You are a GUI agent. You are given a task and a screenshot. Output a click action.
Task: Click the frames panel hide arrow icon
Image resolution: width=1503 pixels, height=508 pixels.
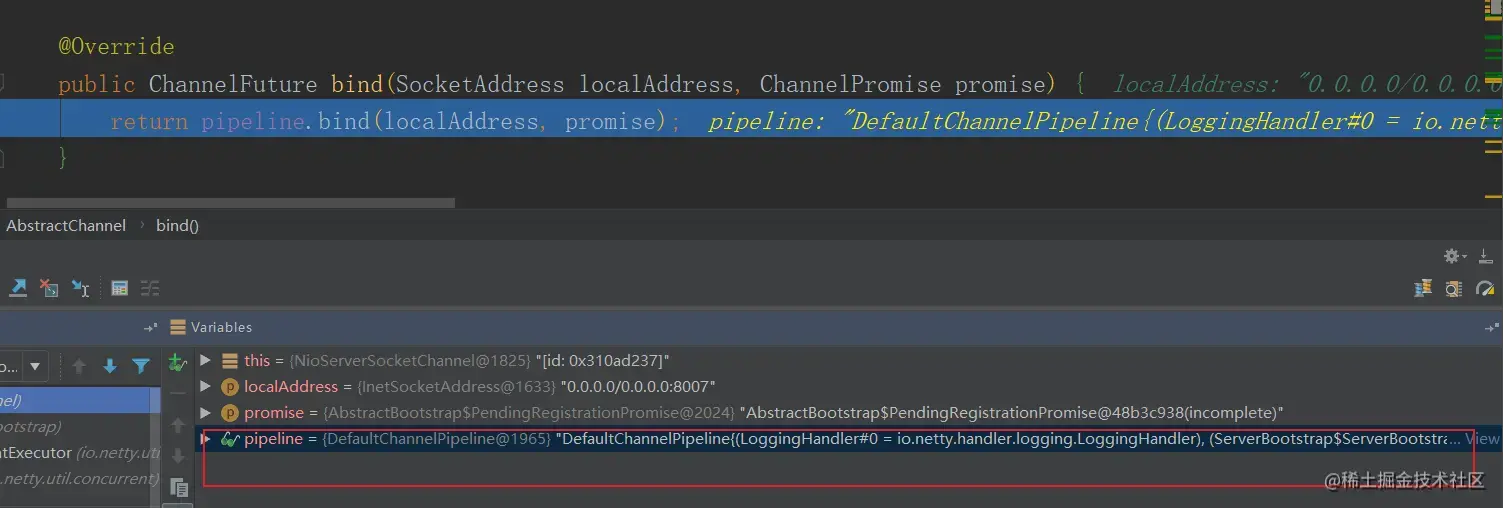pyautogui.click(x=150, y=327)
